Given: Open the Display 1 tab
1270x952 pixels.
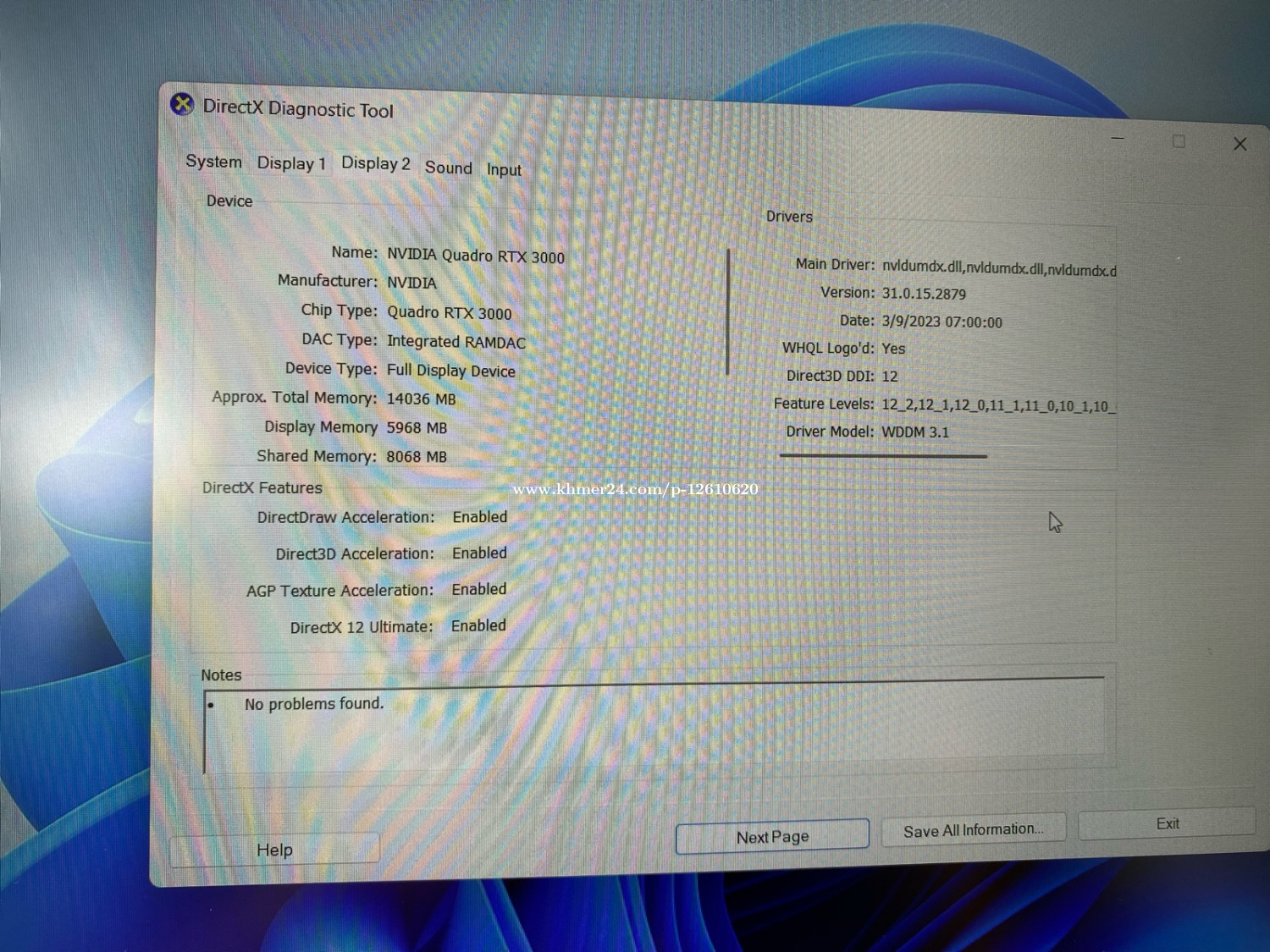Looking at the screenshot, I should click(x=291, y=163).
